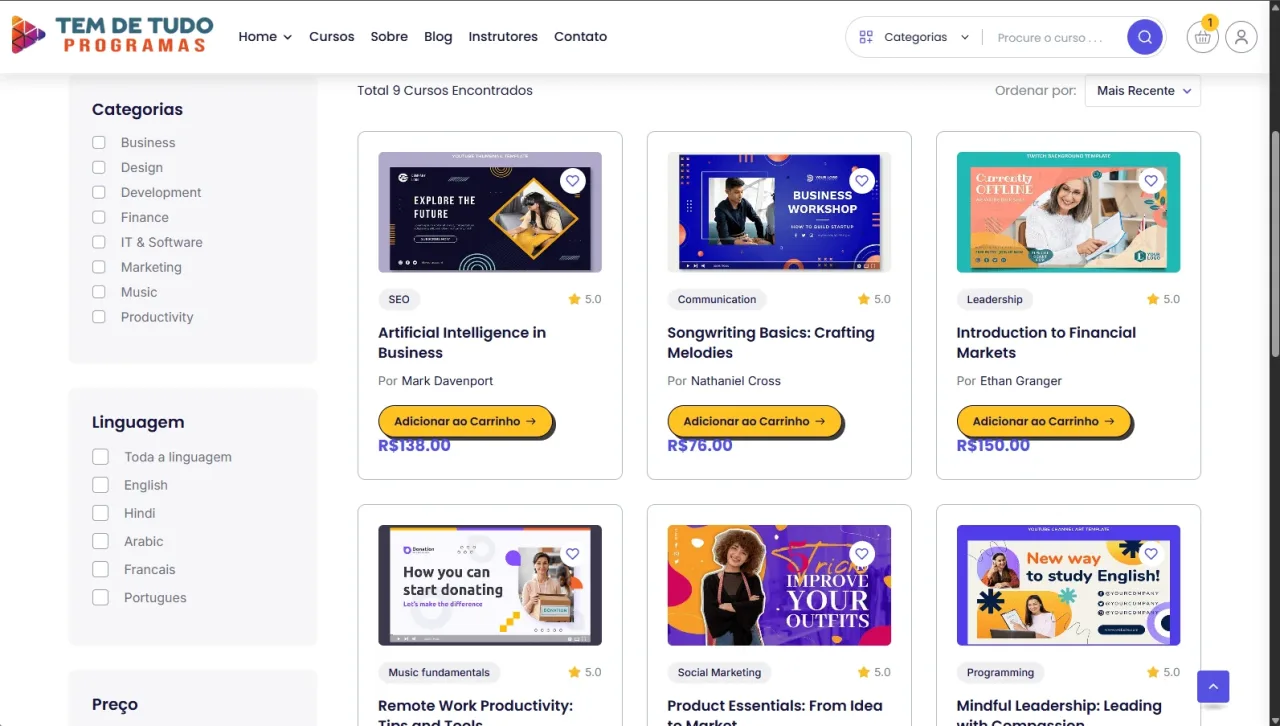Image resolution: width=1280 pixels, height=726 pixels.
Task: Enable the Portugues language filter
Action: pos(100,597)
